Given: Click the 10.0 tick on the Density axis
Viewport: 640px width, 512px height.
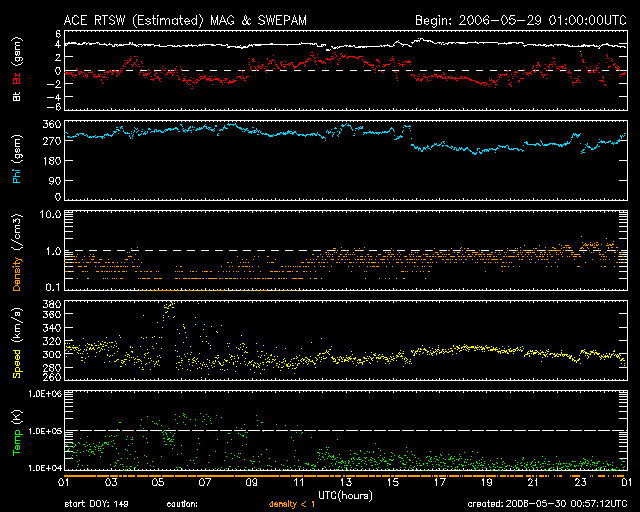Looking at the screenshot, I should pyautogui.click(x=44, y=214).
